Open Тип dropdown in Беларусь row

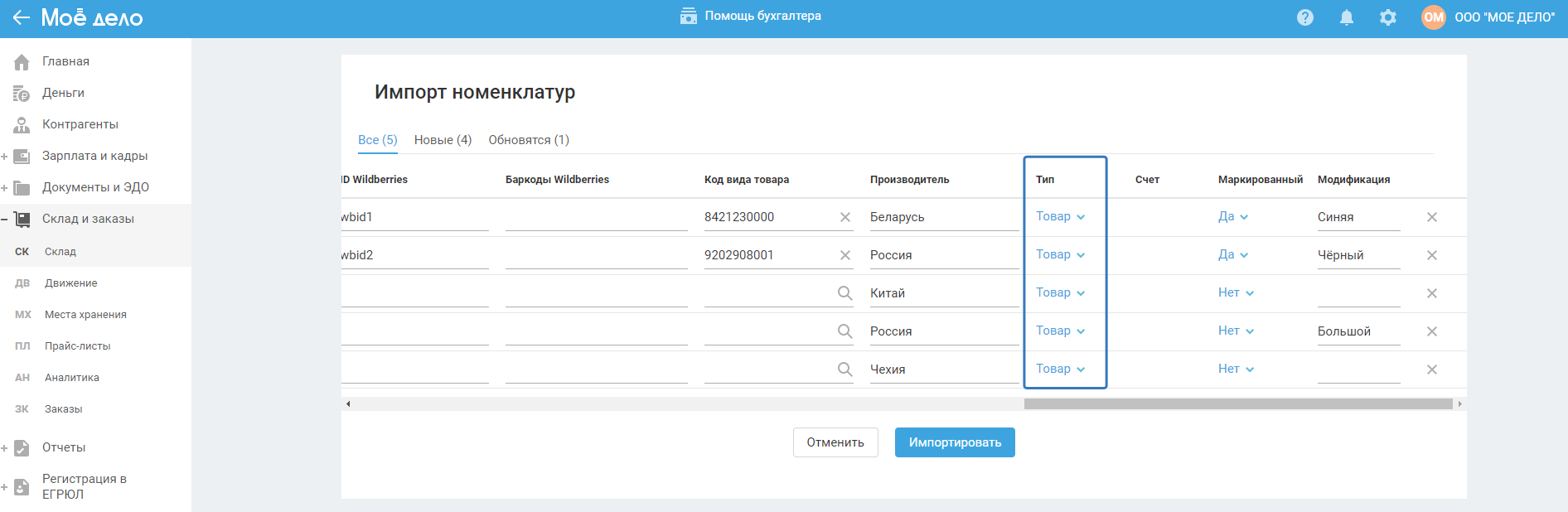click(1060, 216)
